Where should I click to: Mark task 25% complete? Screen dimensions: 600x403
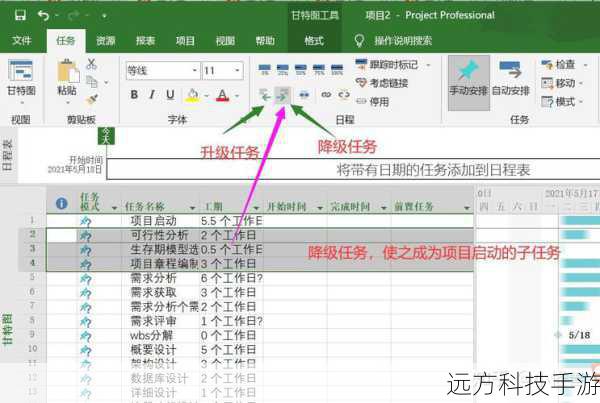click(x=282, y=70)
